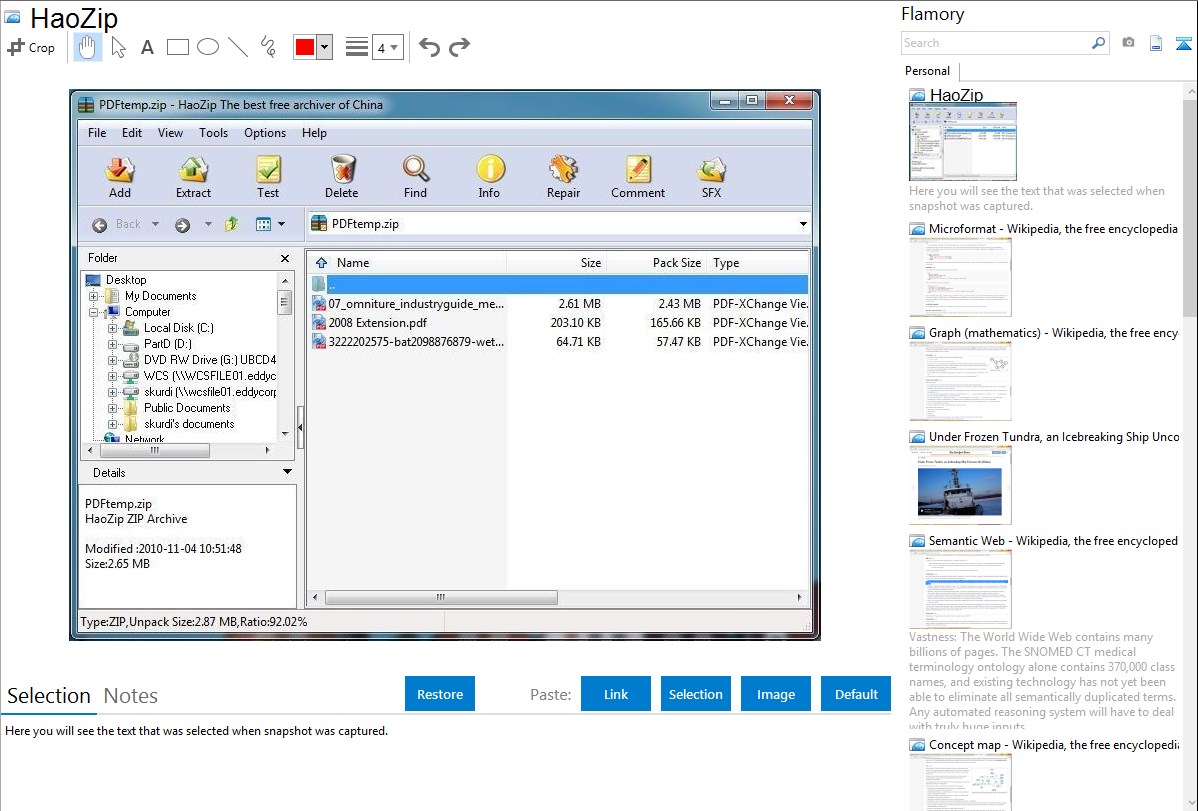Select the text annotation tool
Image resolution: width=1198 pixels, height=811 pixels.
(x=147, y=47)
